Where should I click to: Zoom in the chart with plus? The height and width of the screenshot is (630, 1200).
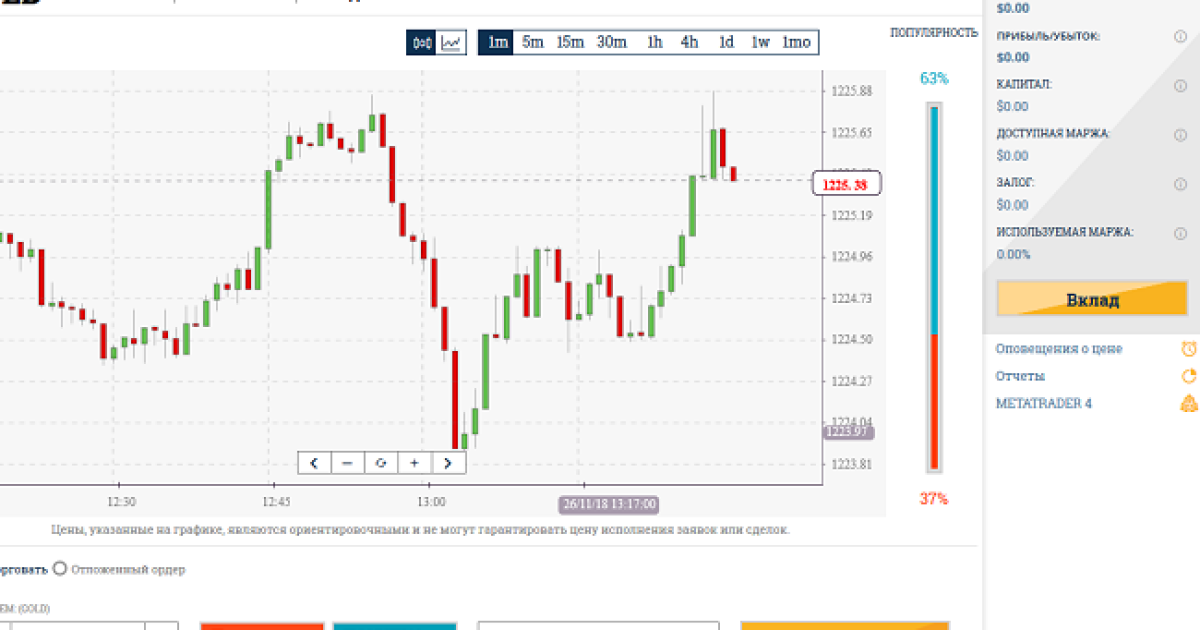pos(414,463)
